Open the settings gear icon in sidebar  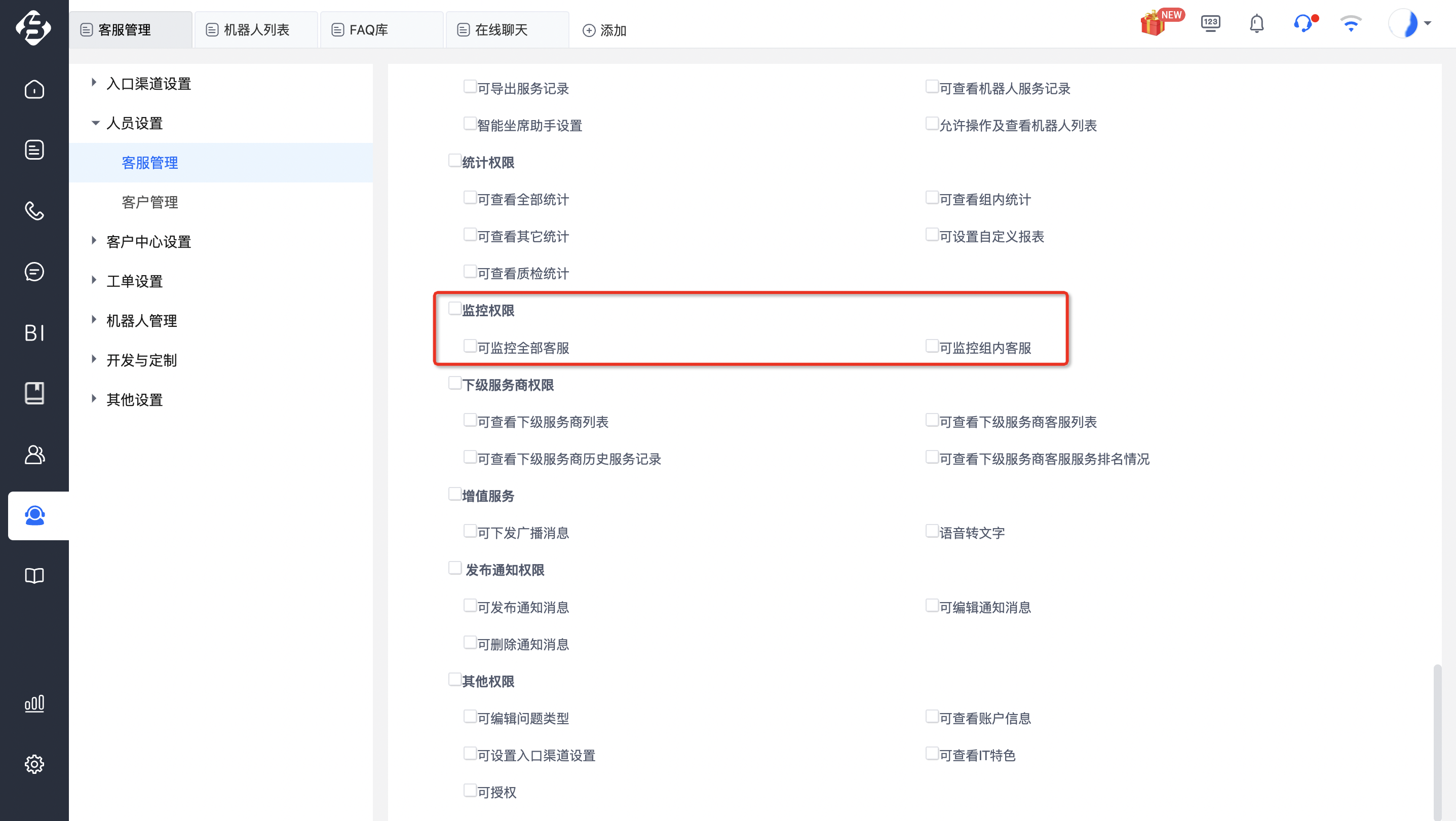click(34, 763)
